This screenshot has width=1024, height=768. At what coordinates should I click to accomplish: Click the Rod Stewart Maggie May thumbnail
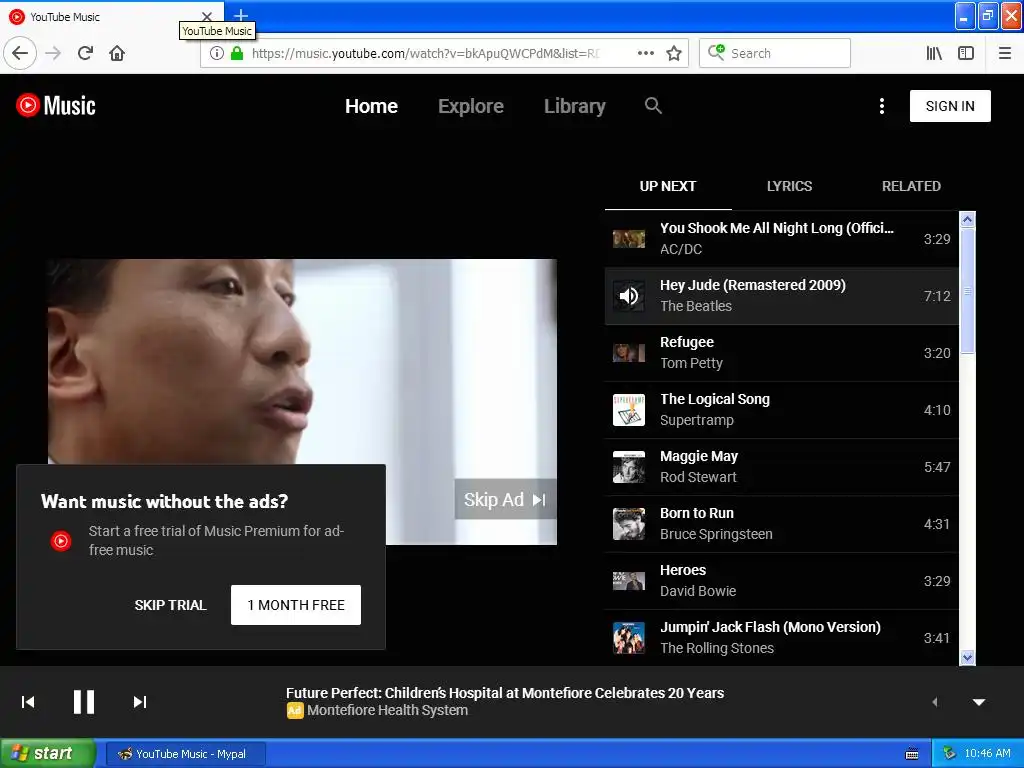point(629,467)
